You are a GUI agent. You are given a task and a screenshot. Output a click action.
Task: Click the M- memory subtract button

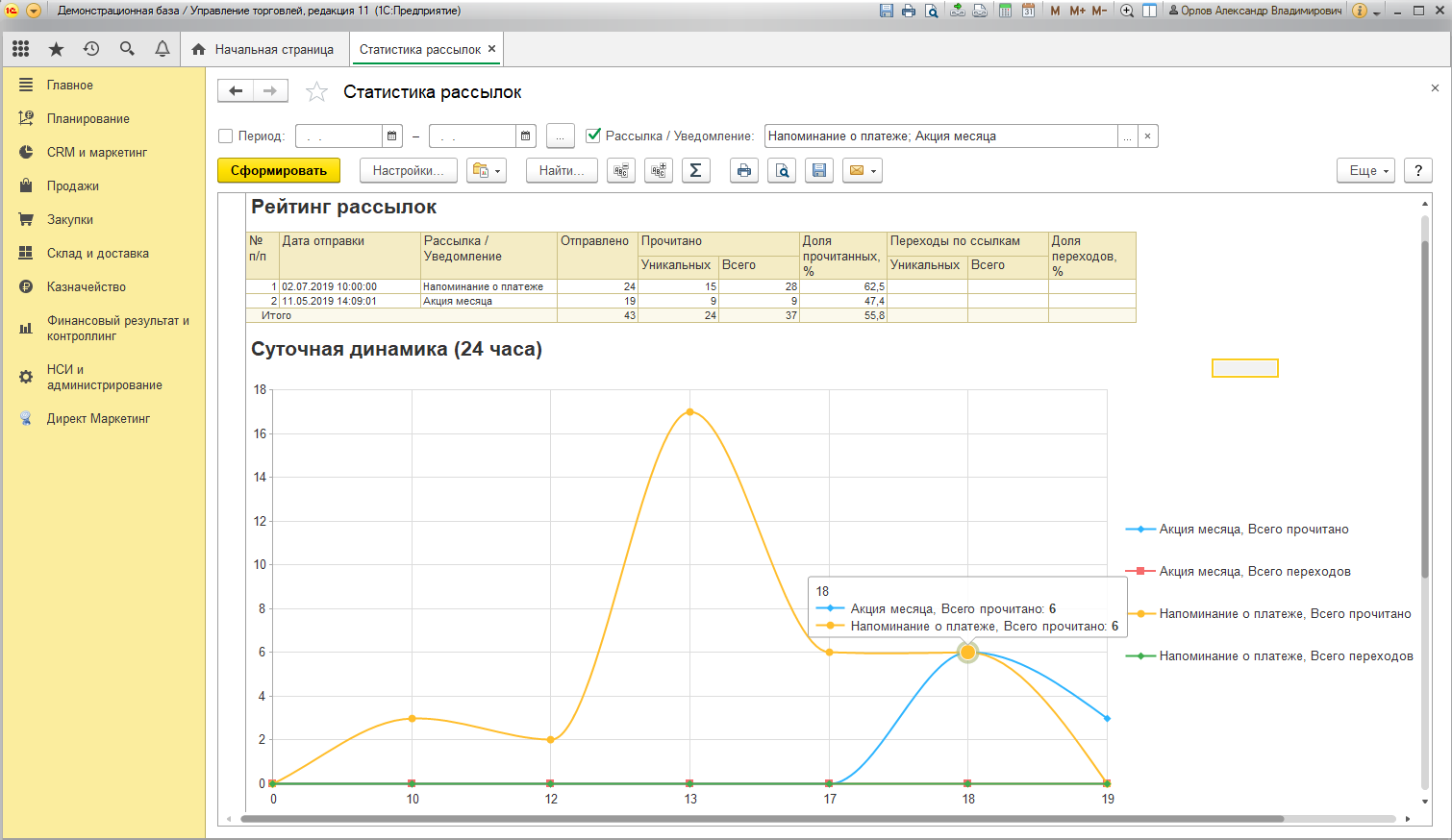click(x=1099, y=11)
